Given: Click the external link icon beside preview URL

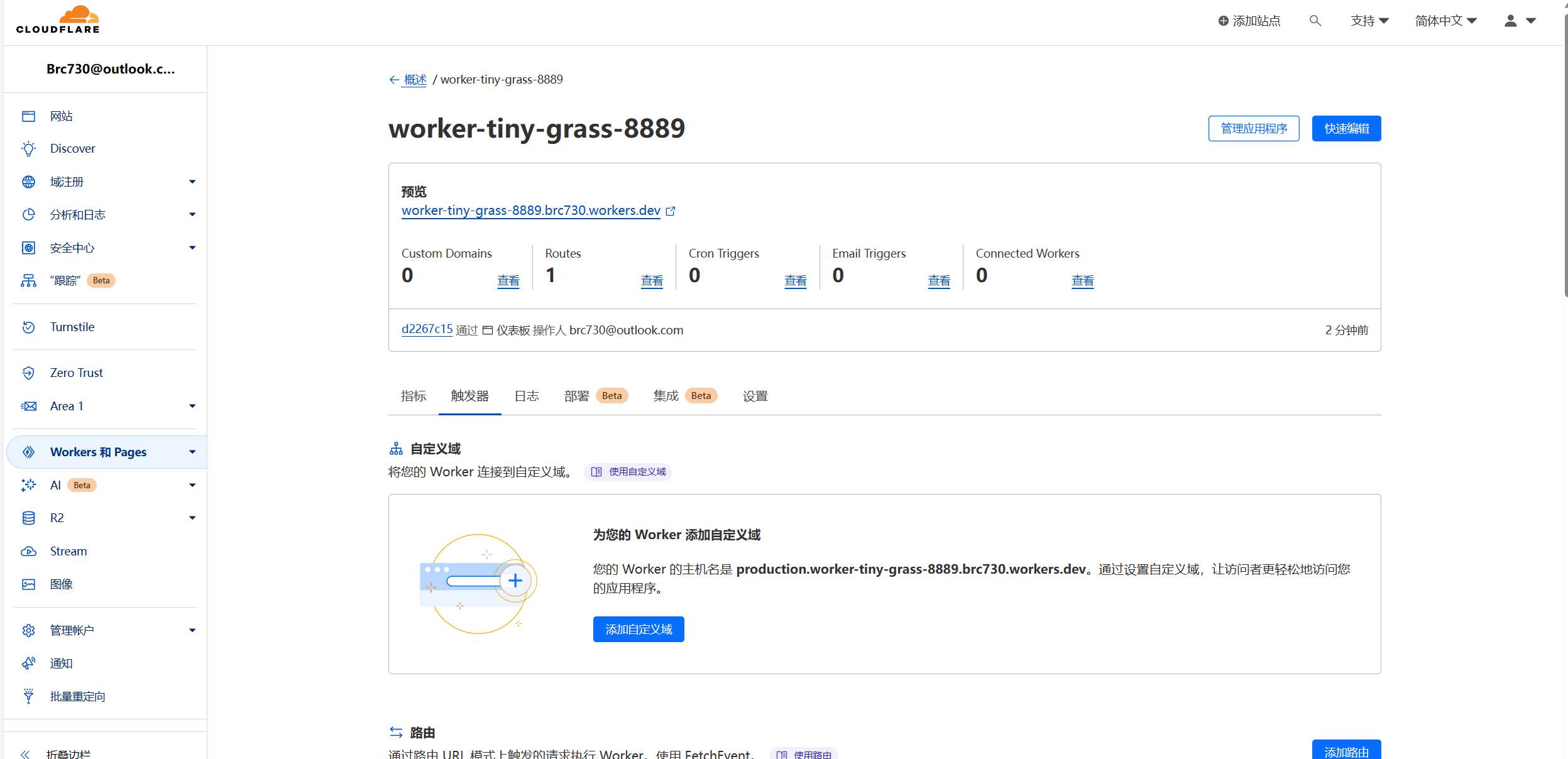Looking at the screenshot, I should (671, 211).
